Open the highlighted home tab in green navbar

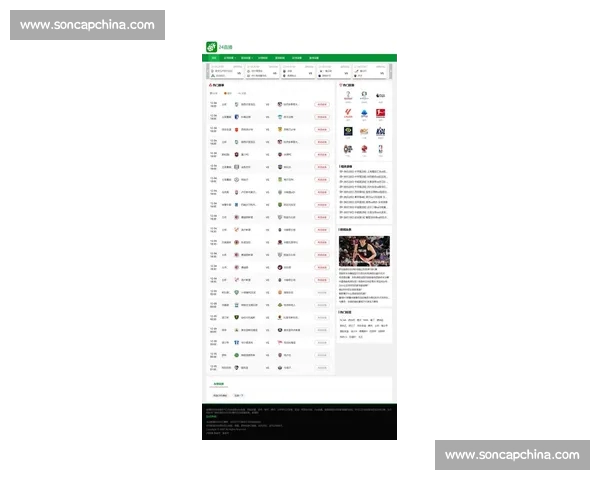(x=214, y=58)
